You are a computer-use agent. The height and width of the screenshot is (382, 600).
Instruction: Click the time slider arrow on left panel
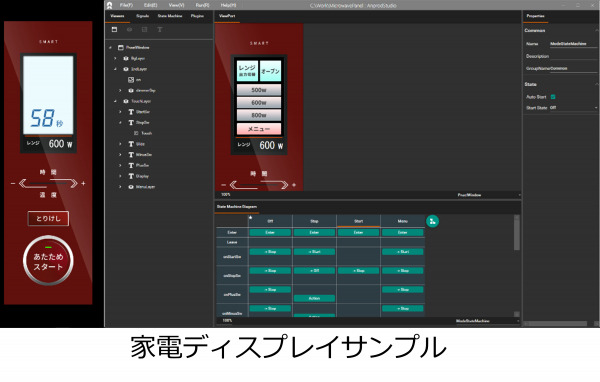click(48, 184)
